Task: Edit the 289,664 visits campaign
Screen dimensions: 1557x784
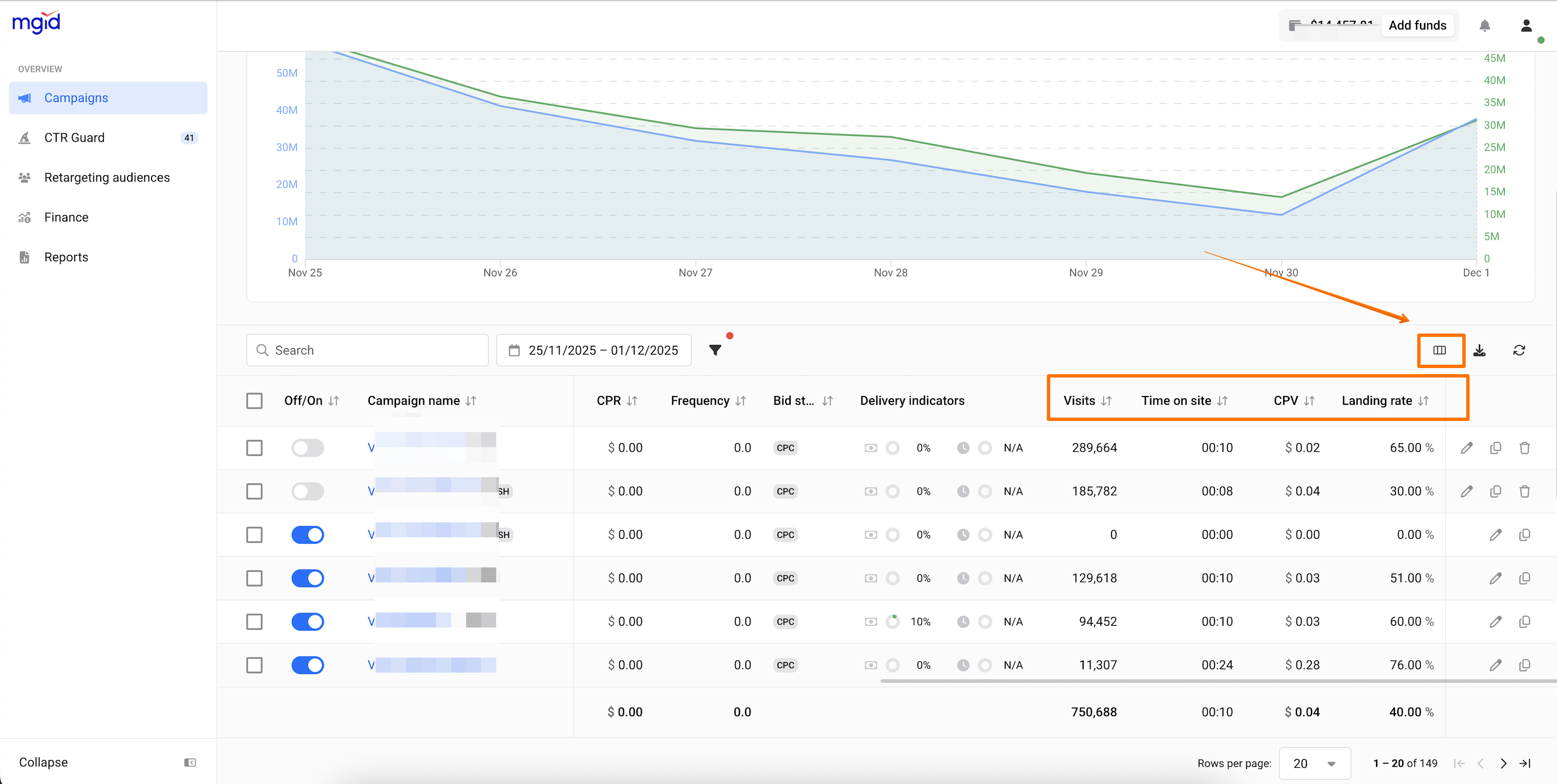Action: pyautogui.click(x=1466, y=448)
